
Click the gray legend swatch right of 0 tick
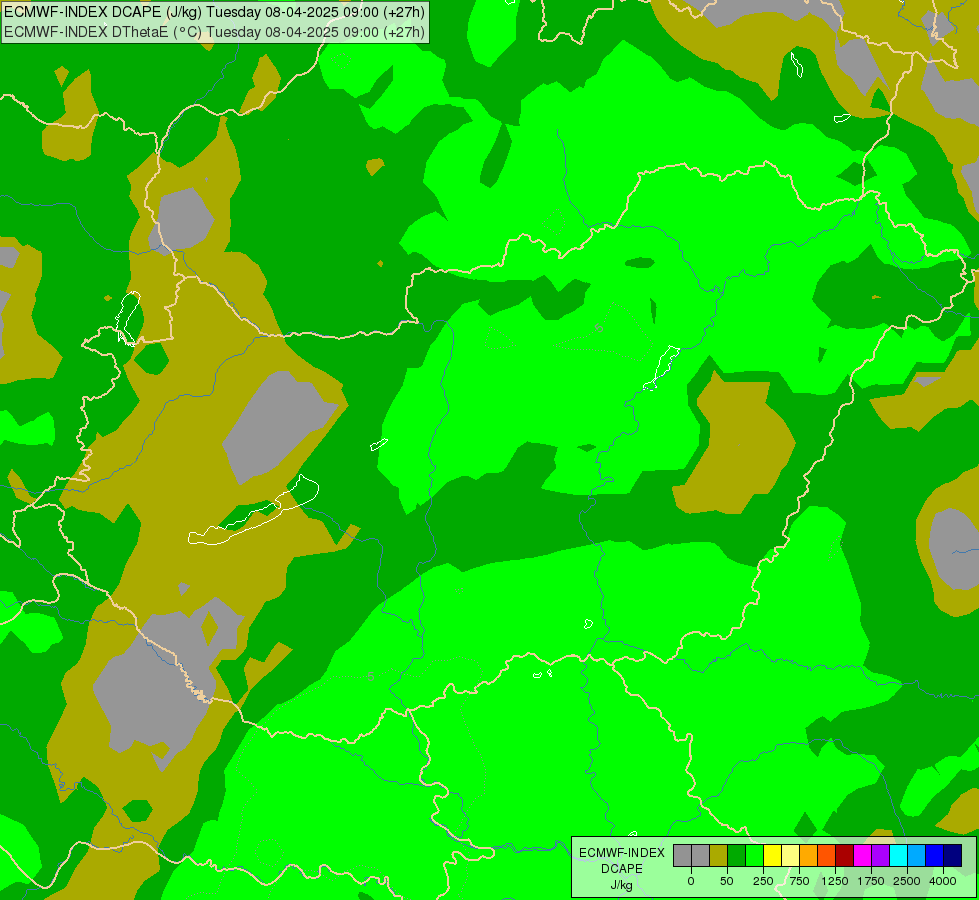point(701,856)
